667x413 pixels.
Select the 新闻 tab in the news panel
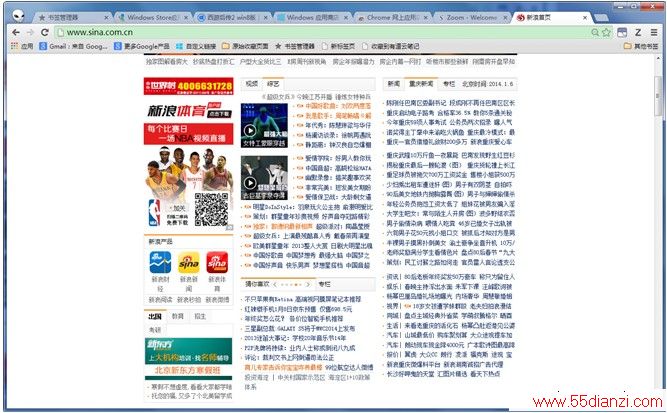click(x=393, y=84)
